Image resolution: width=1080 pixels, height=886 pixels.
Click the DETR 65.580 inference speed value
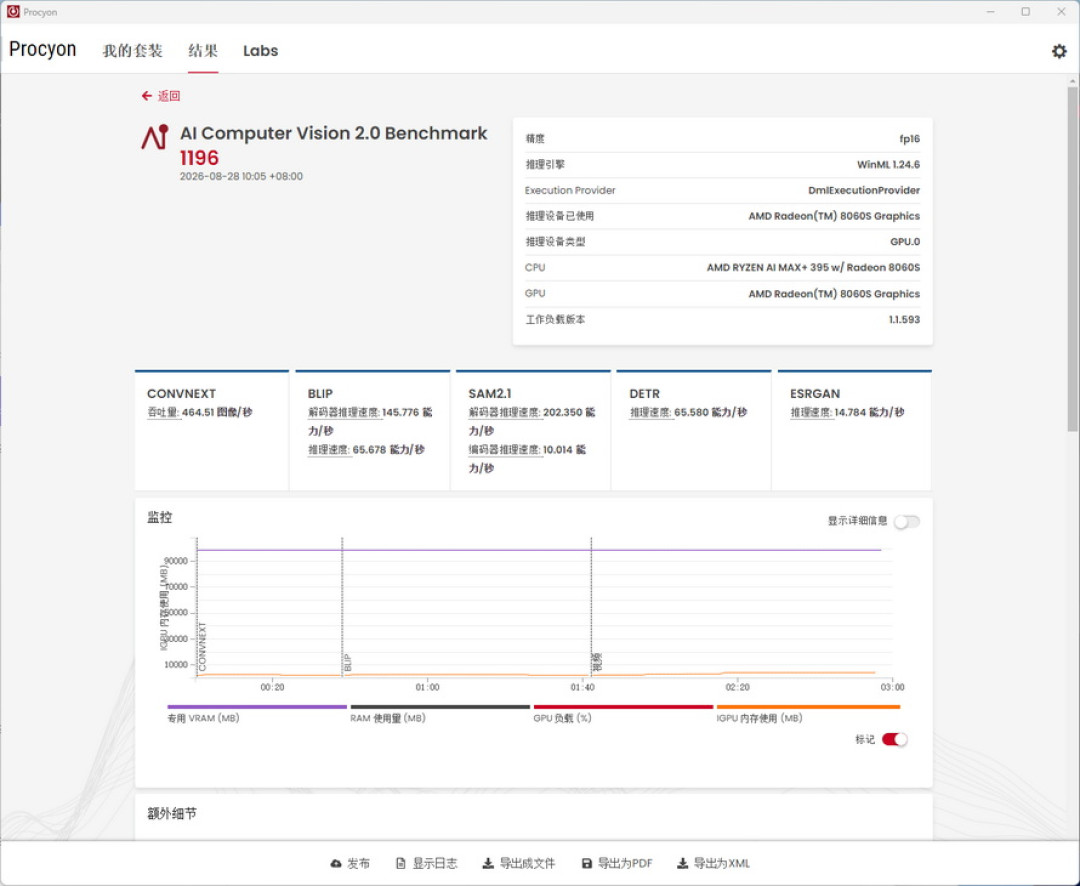[x=710, y=412]
